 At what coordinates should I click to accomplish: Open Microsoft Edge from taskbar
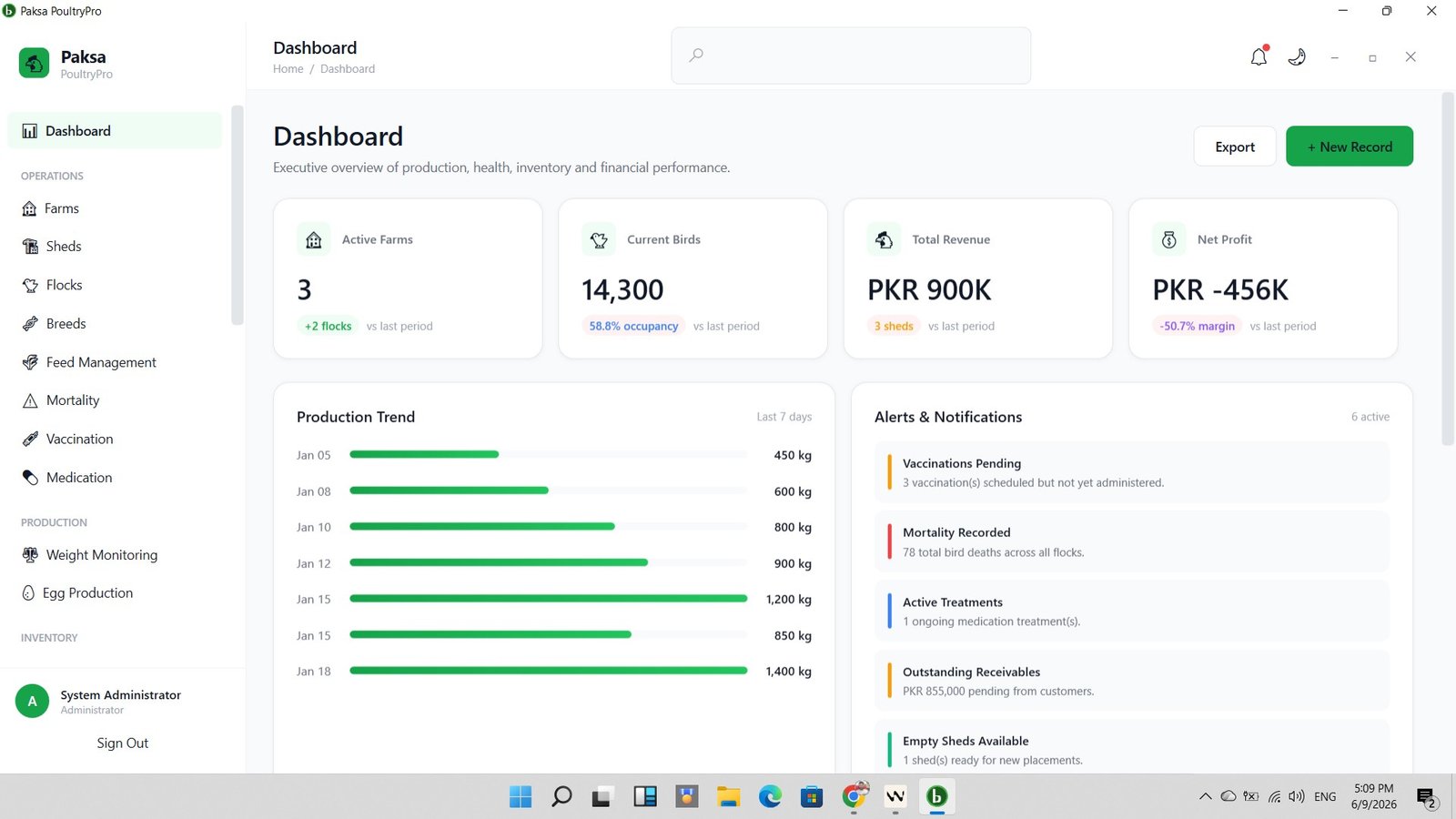click(771, 797)
